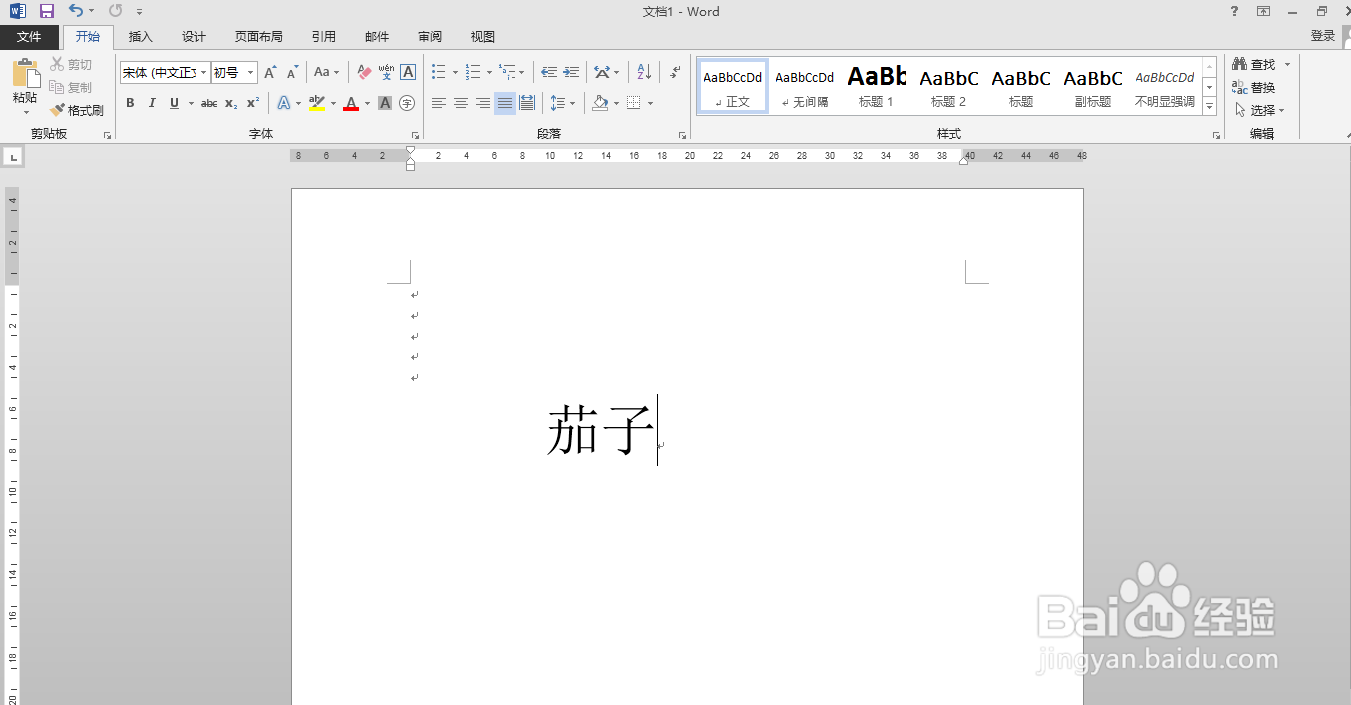Click the Save icon in quick access toolbar
Screen dimensions: 1351x705
coord(47,11)
